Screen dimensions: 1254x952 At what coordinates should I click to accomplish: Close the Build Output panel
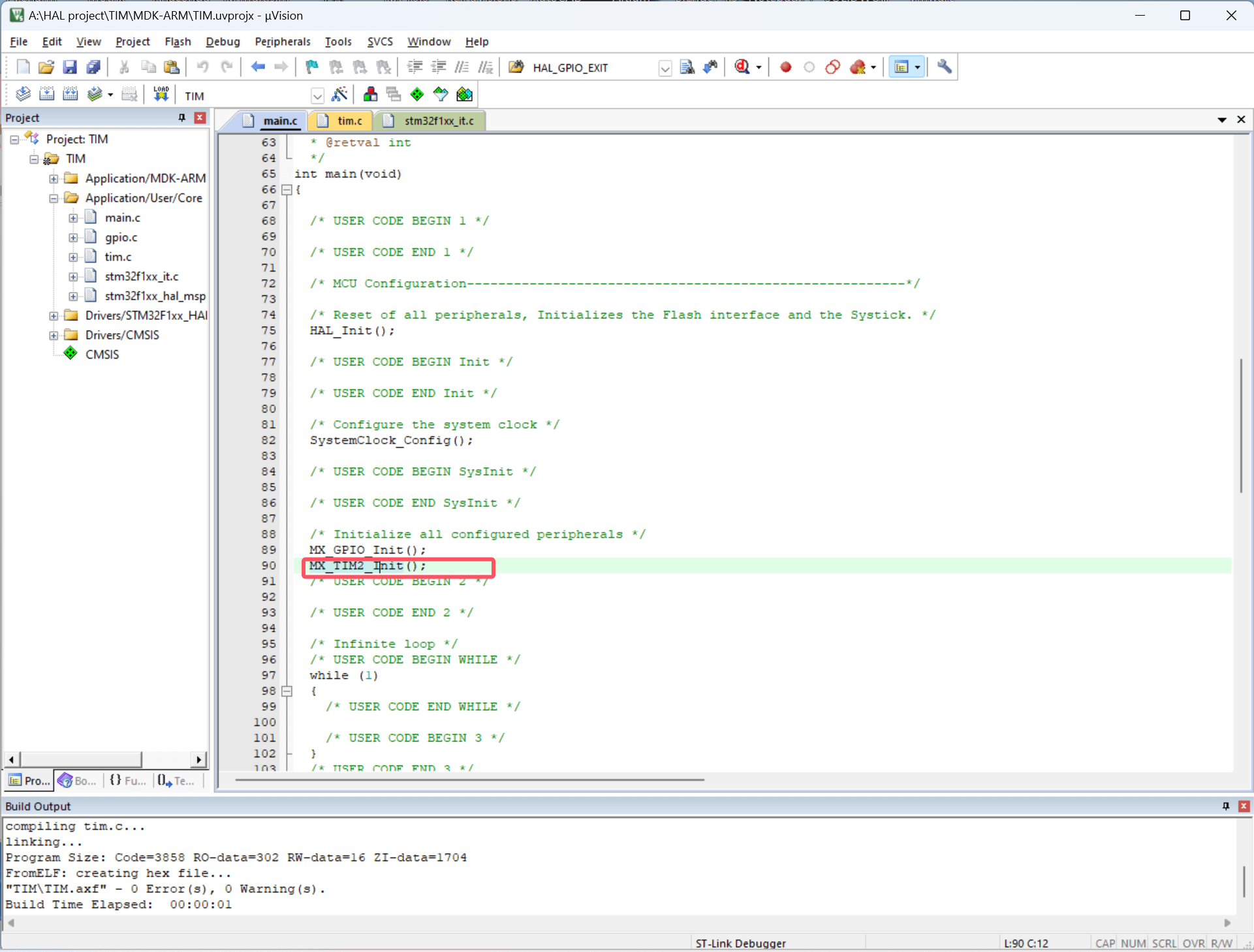click(x=1244, y=806)
